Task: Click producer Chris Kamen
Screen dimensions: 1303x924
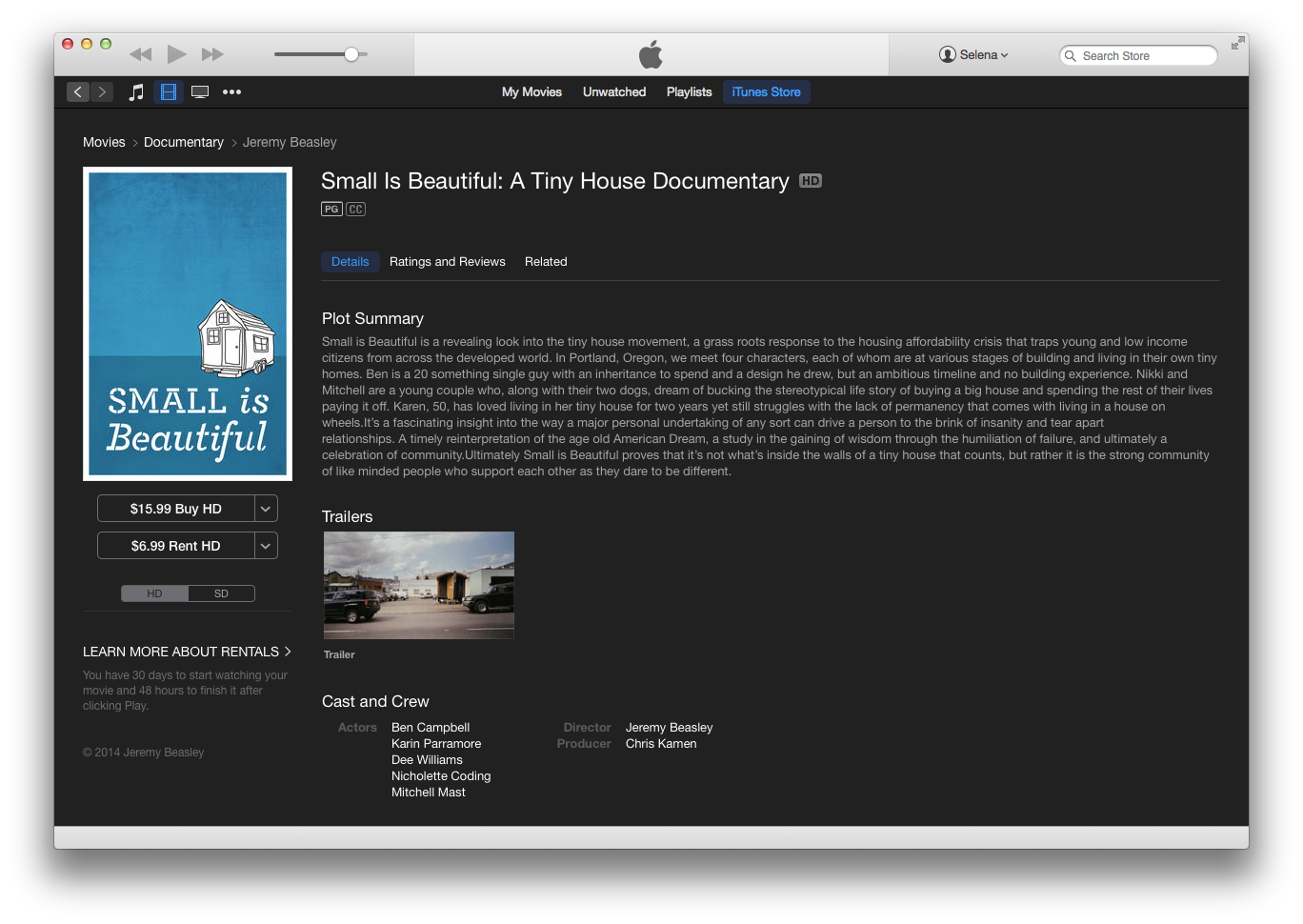Action: 661,744
